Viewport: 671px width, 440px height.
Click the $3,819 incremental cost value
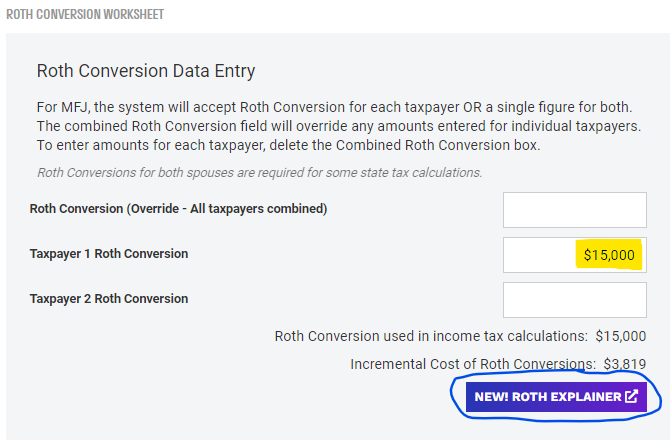point(624,364)
